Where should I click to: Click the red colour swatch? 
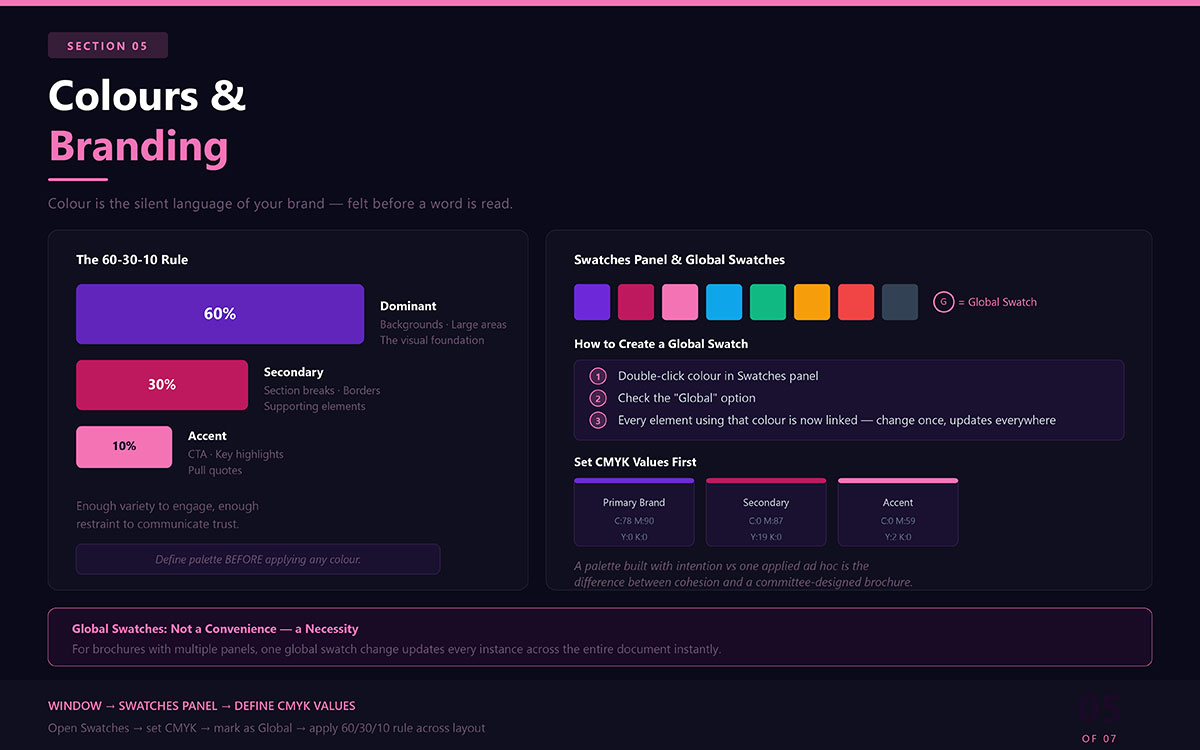coord(856,302)
